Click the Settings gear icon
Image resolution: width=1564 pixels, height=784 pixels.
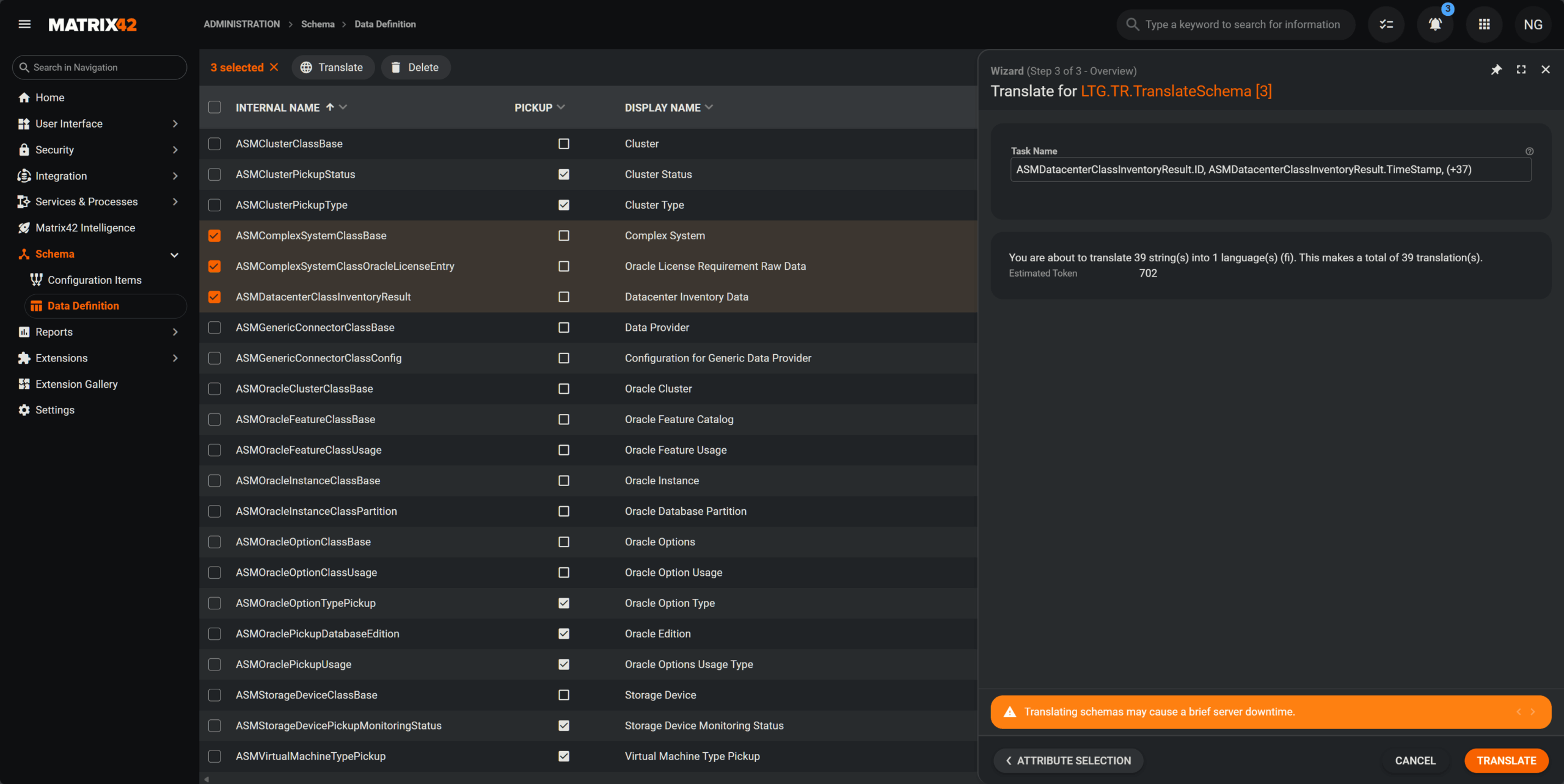pyautogui.click(x=24, y=410)
